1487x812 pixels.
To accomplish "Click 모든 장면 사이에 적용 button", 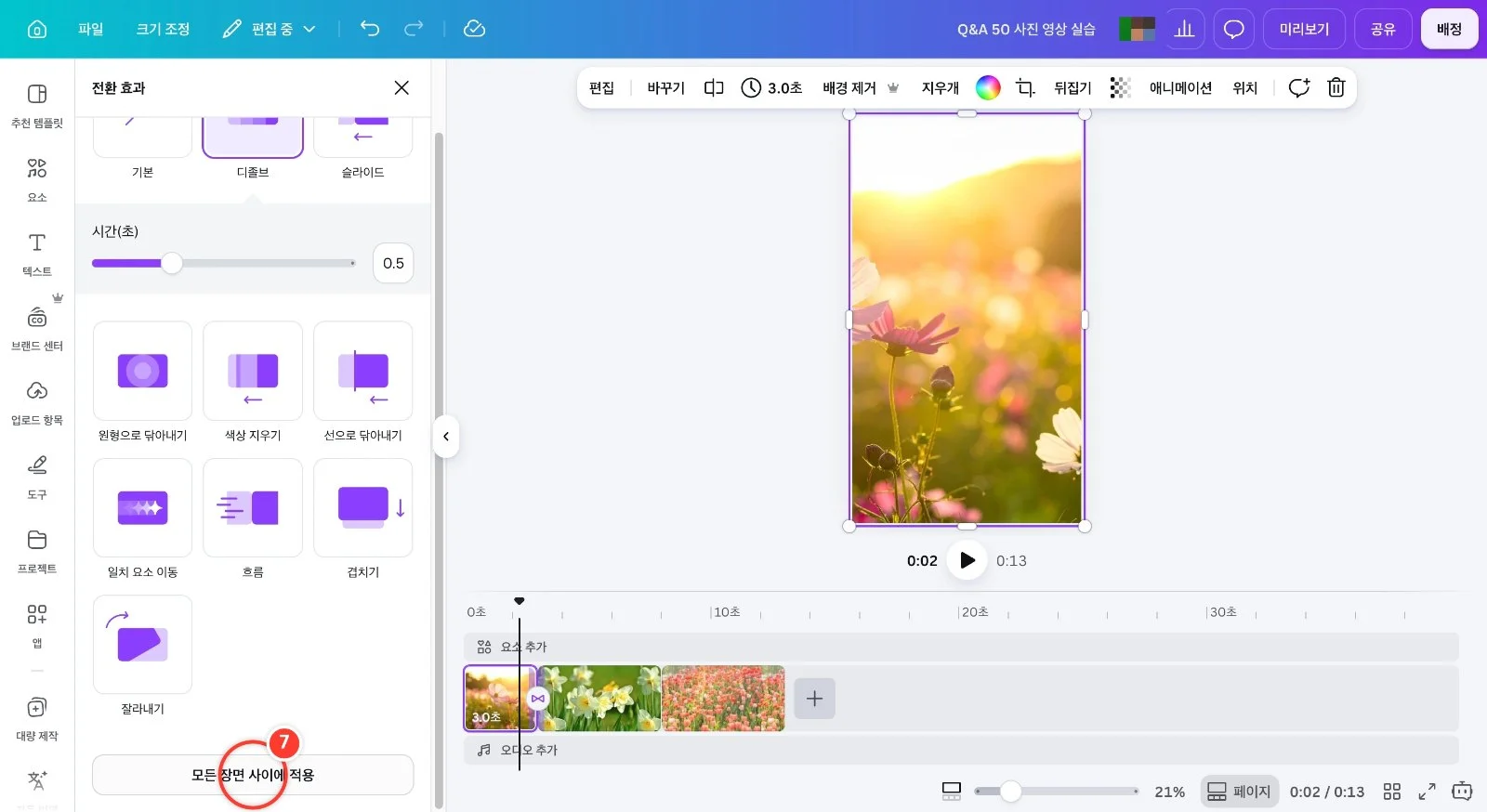I will point(253,775).
